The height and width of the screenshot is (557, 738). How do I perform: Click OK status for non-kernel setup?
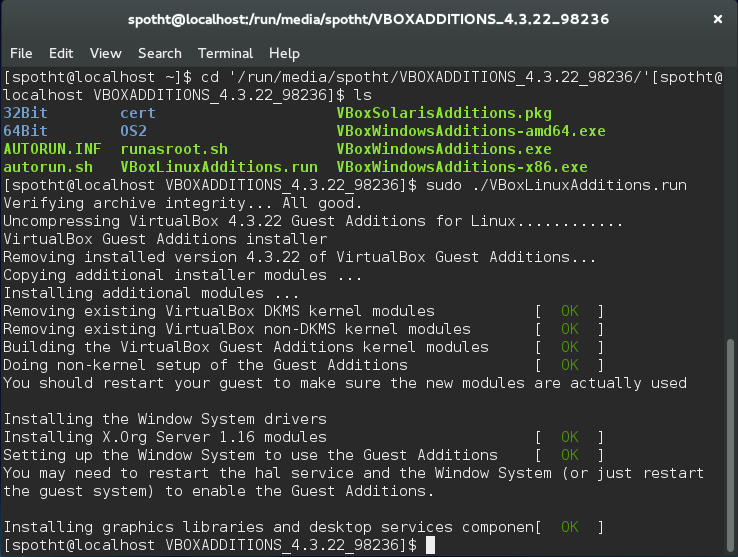[570, 365]
